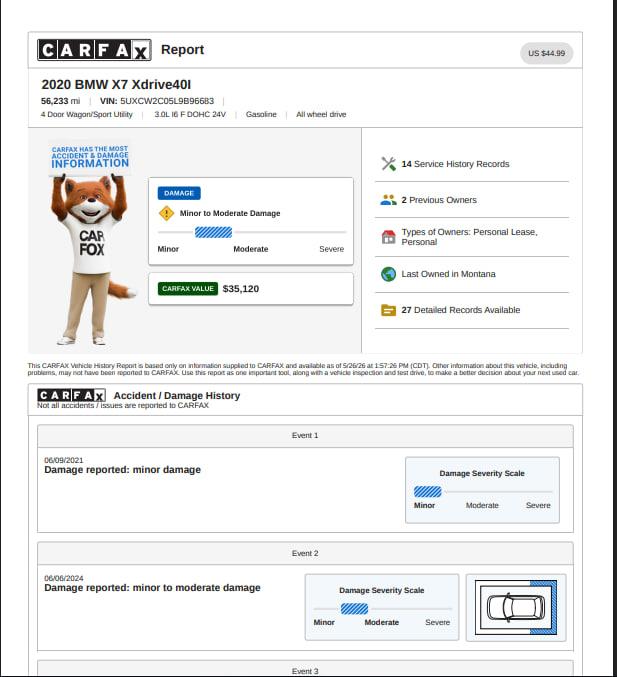Click the Event 1 header bar

pyautogui.click(x=305, y=436)
